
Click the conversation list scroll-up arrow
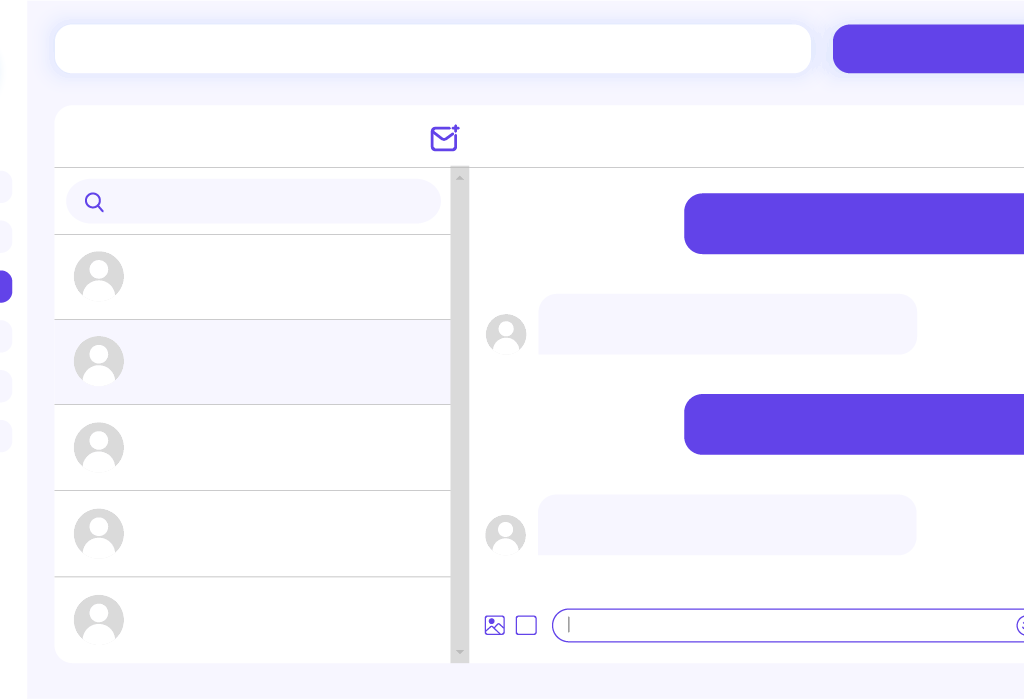pos(460,179)
